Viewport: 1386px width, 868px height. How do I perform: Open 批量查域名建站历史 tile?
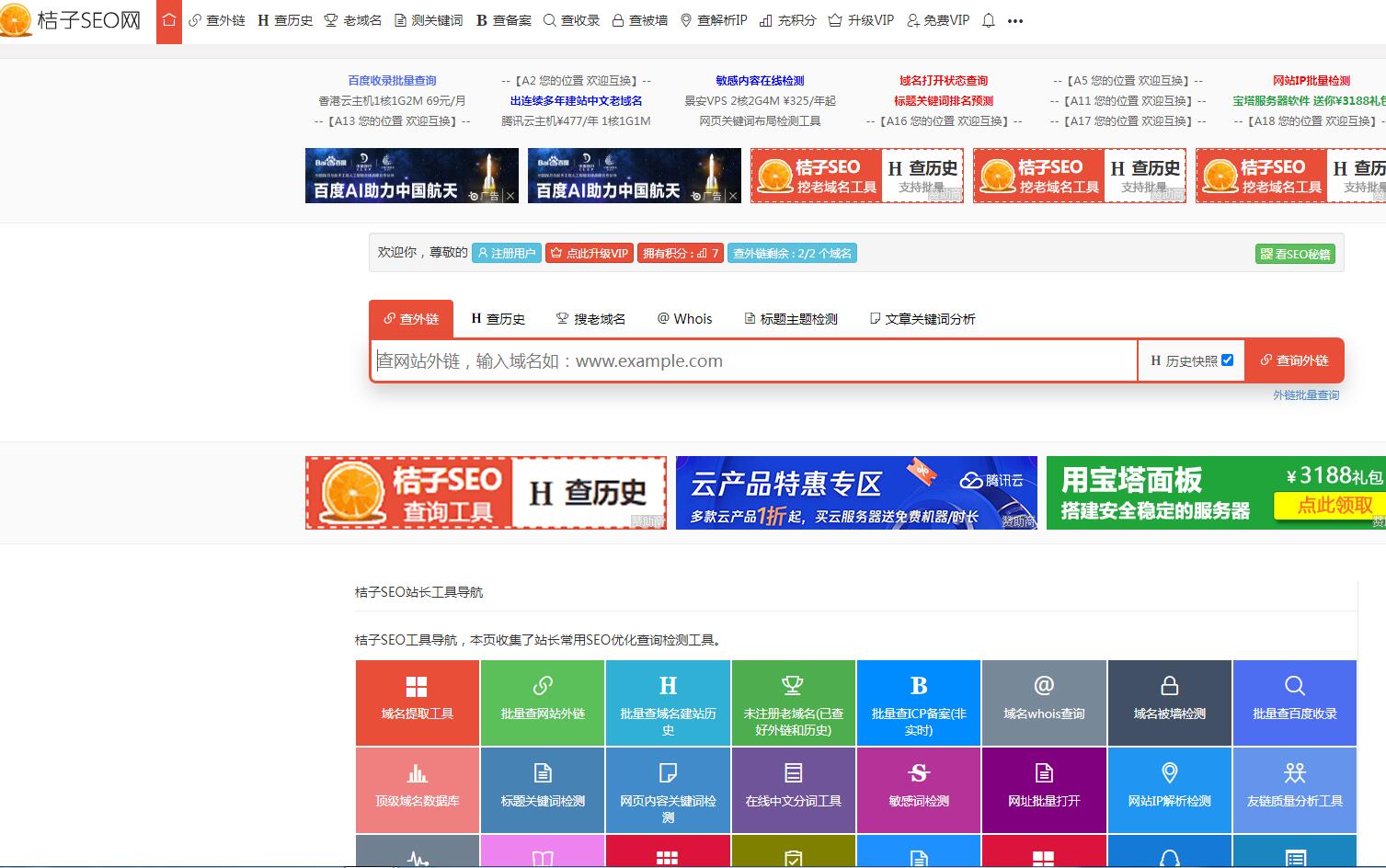[x=668, y=702]
